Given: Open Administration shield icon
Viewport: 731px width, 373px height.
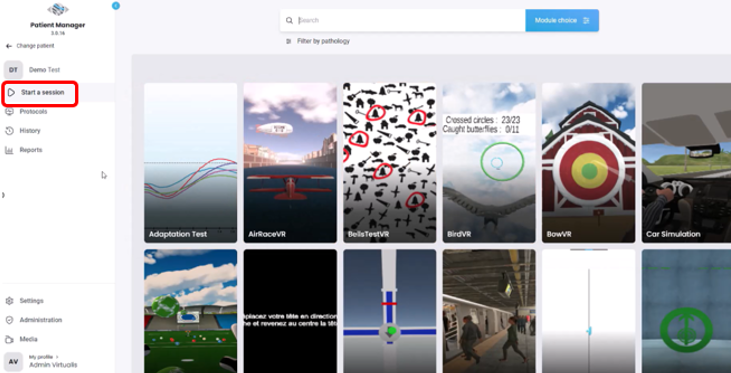Looking at the screenshot, I should pos(9,320).
